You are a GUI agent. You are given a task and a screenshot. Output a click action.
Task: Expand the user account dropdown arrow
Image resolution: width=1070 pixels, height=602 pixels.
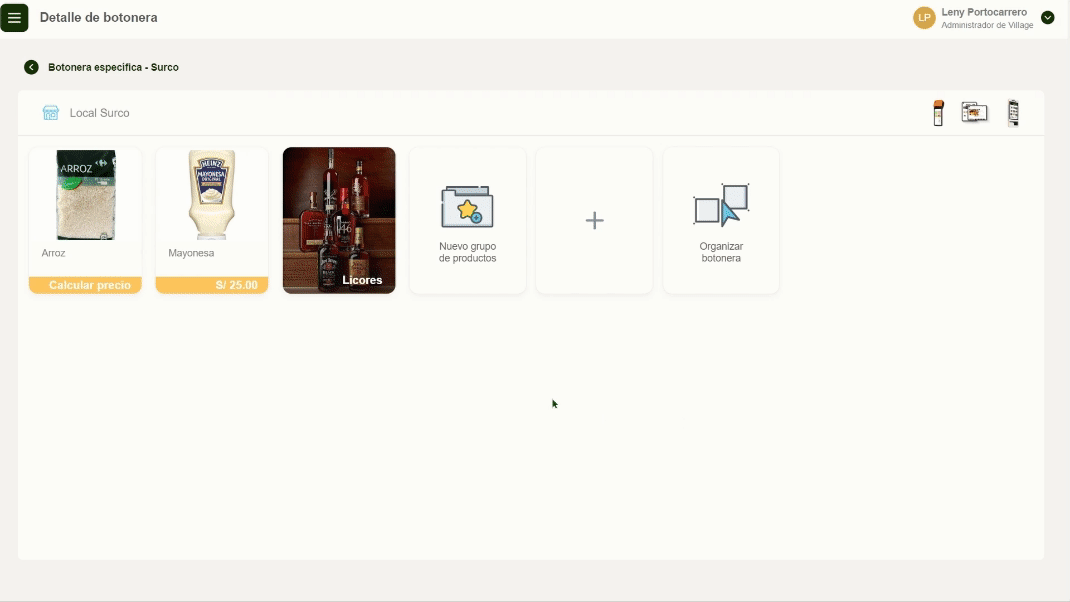click(1047, 18)
